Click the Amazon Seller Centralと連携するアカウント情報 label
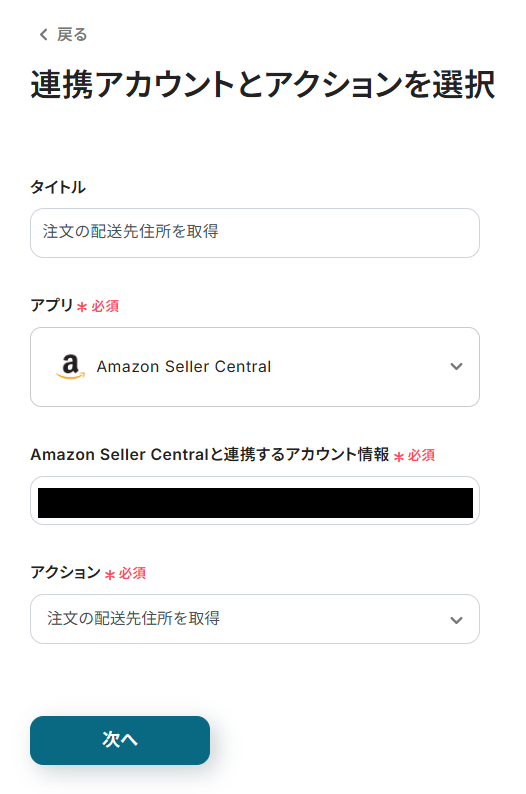 click(x=210, y=454)
